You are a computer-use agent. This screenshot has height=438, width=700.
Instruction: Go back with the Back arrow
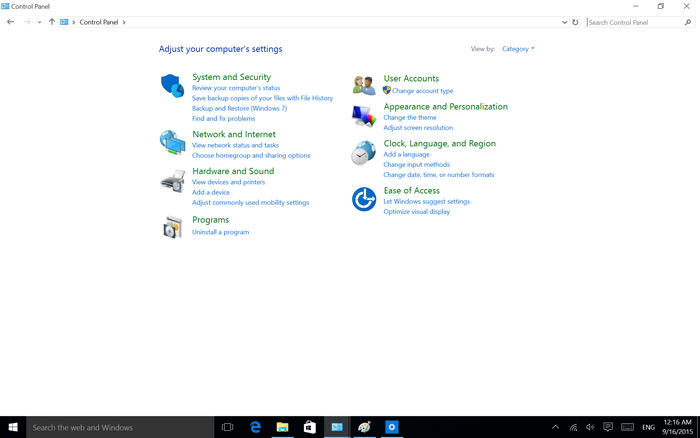click(x=10, y=22)
